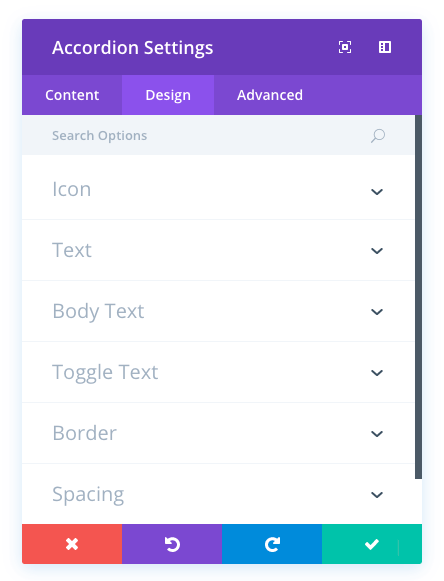Expand the Icon section chevron

point(377,192)
